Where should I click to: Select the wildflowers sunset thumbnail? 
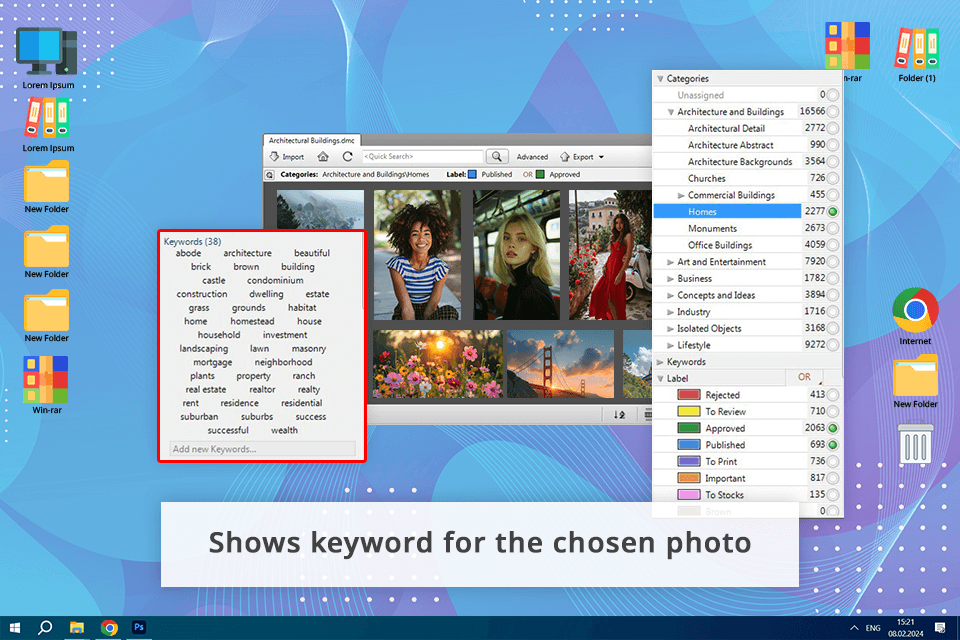[437, 364]
